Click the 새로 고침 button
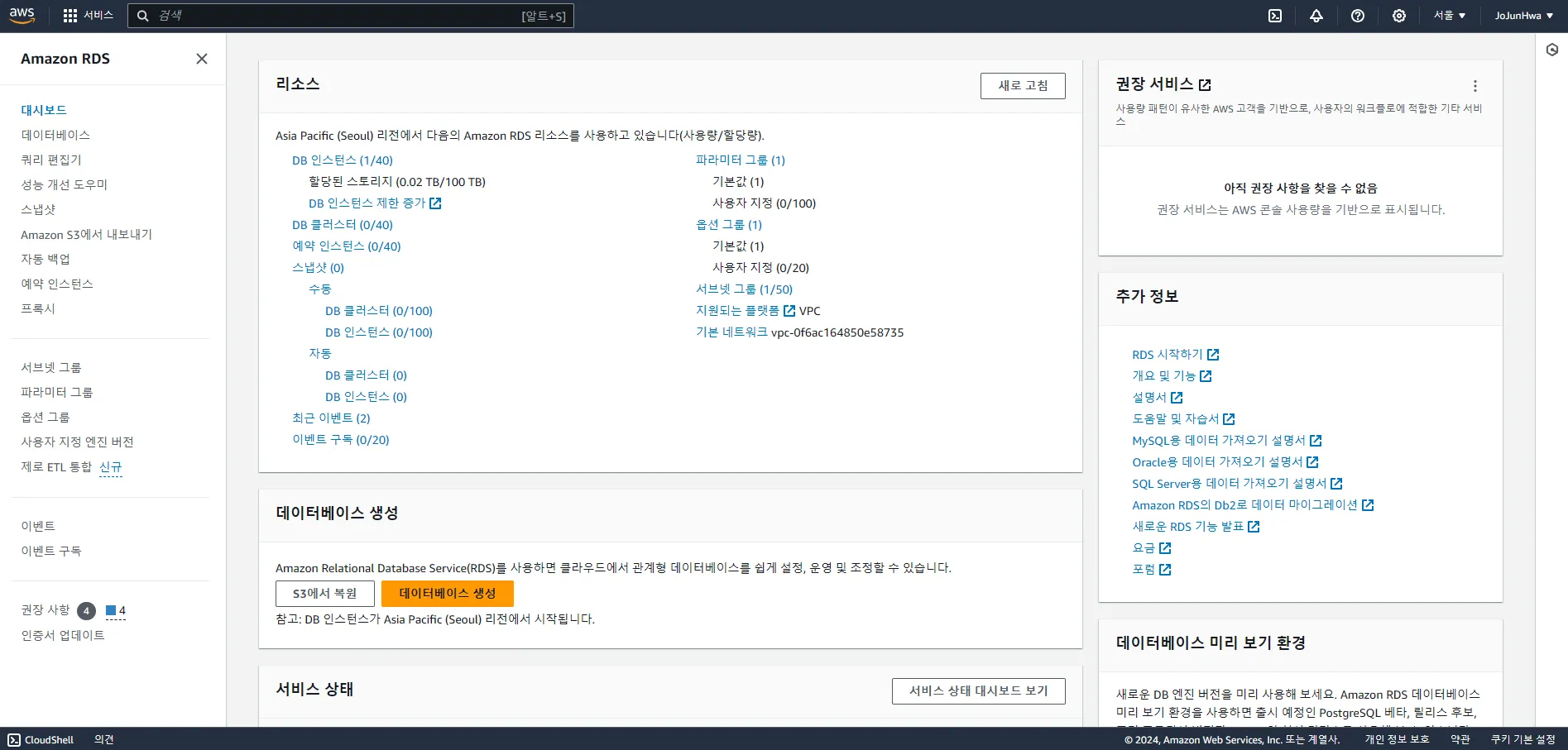1568x750 pixels. [1023, 86]
